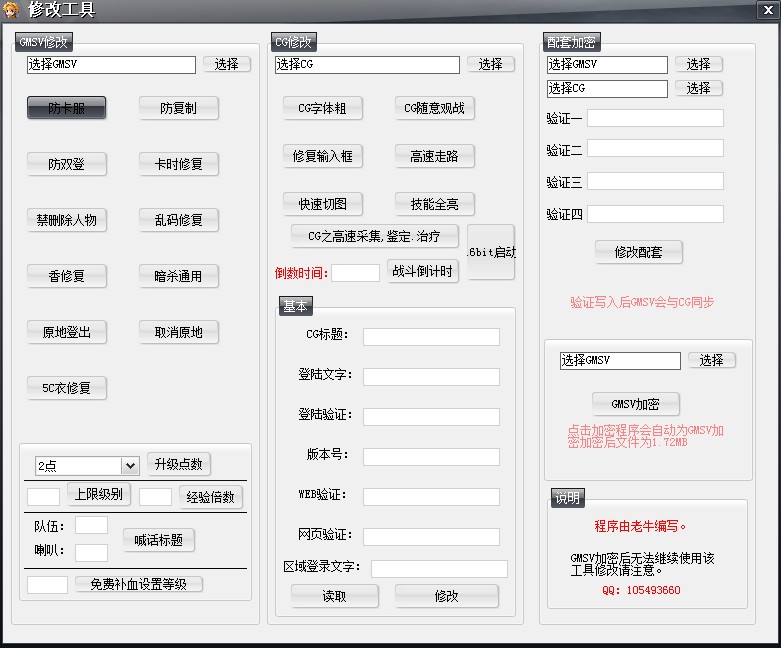781x648 pixels.
Task: Open the 2点 dropdown list
Action: 129,466
